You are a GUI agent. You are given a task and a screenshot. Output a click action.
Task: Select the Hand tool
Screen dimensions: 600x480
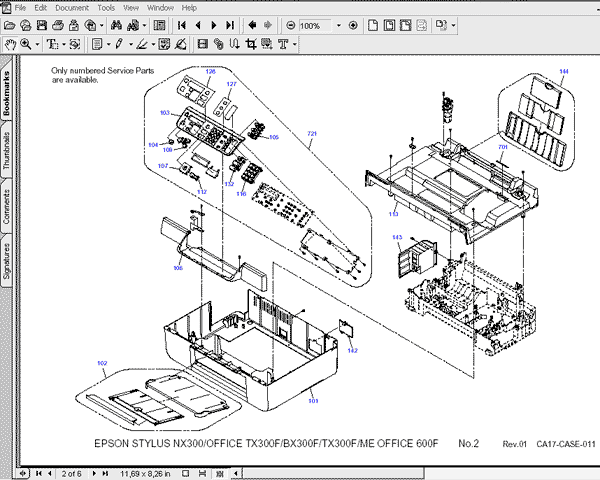[x=10, y=45]
